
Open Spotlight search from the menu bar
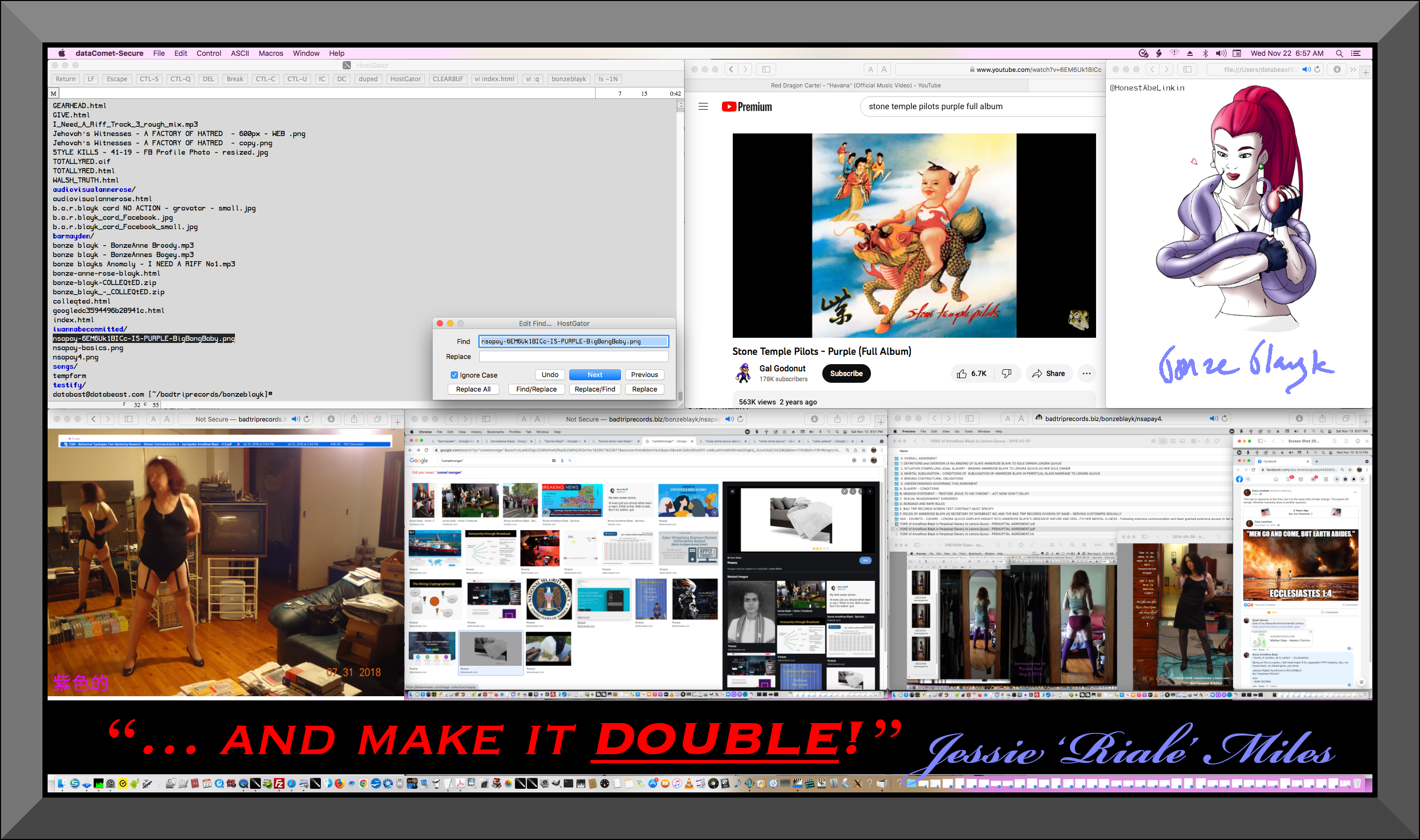pyautogui.click(x=1340, y=53)
